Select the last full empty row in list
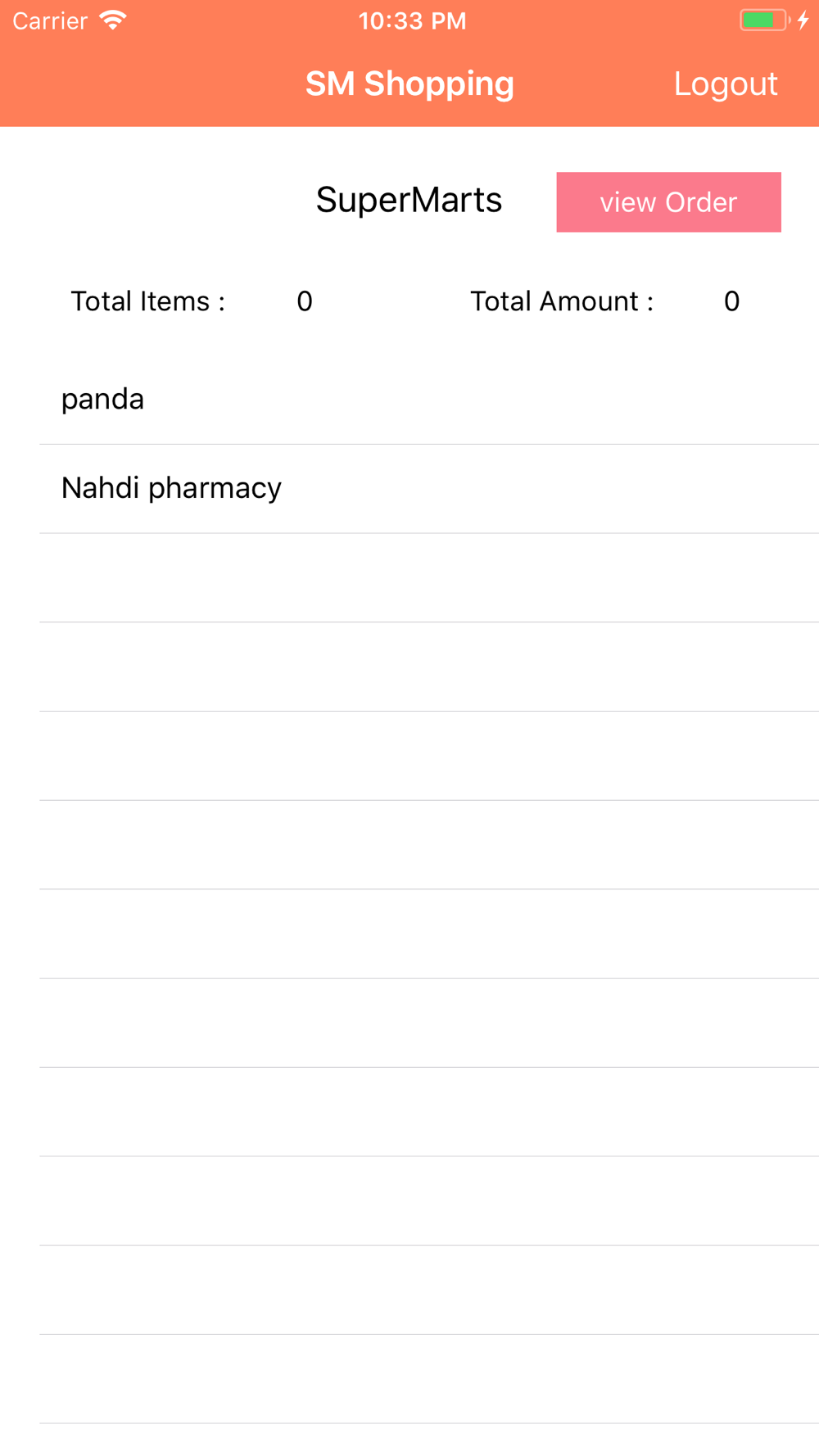The image size is (819, 1456). (409, 1379)
